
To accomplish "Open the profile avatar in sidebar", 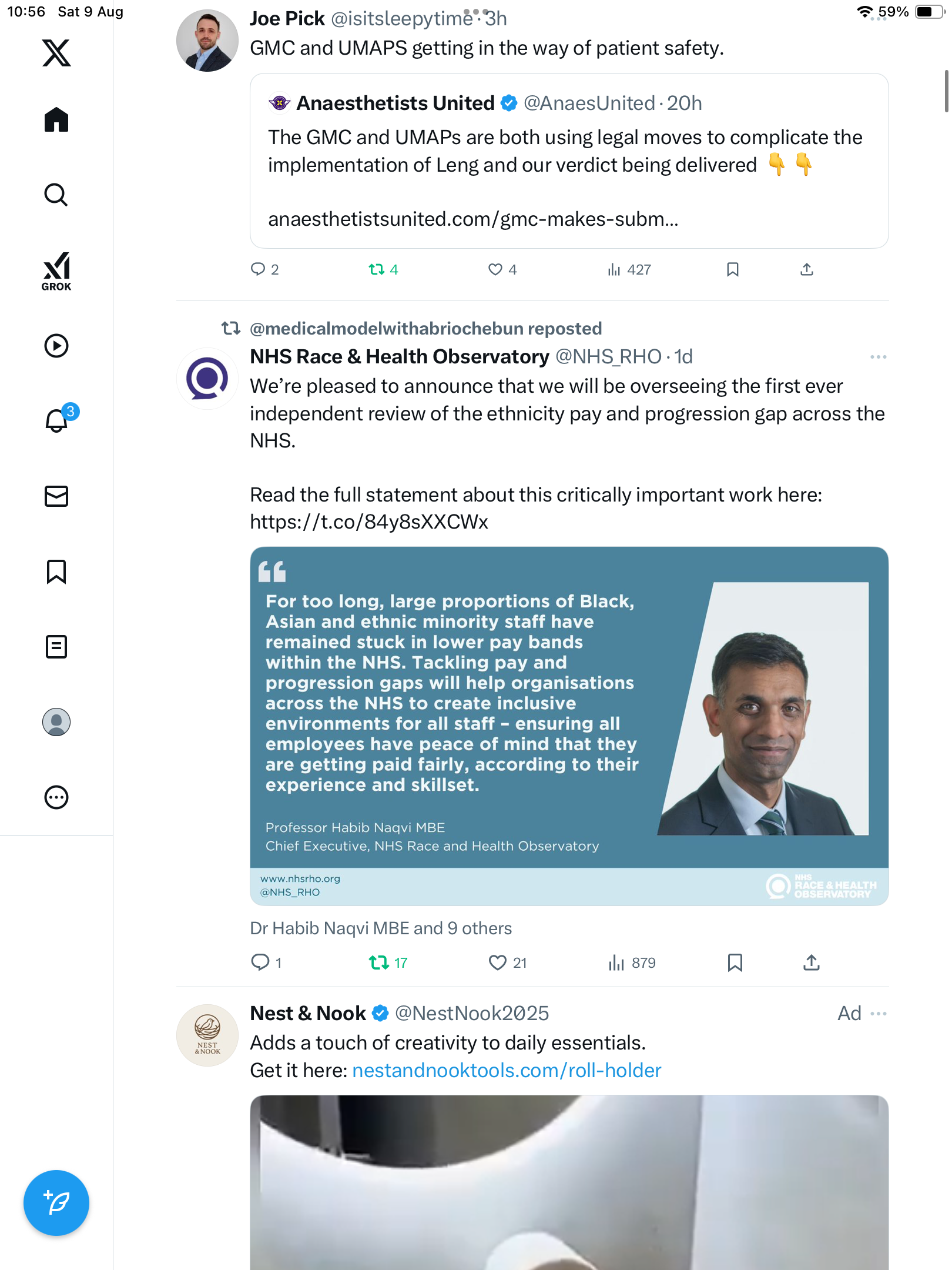I will coord(56,722).
